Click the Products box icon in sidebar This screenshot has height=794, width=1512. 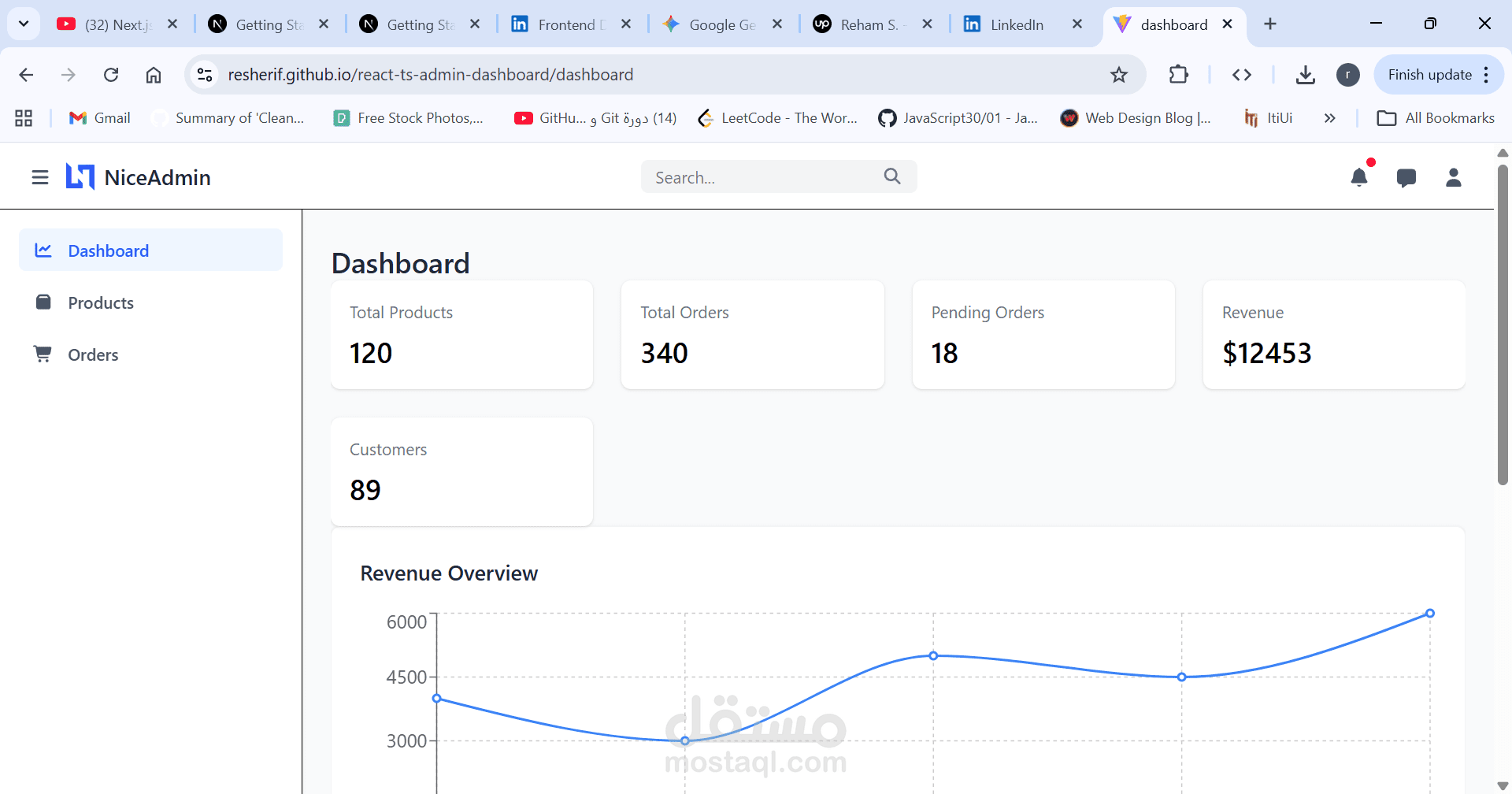43,302
